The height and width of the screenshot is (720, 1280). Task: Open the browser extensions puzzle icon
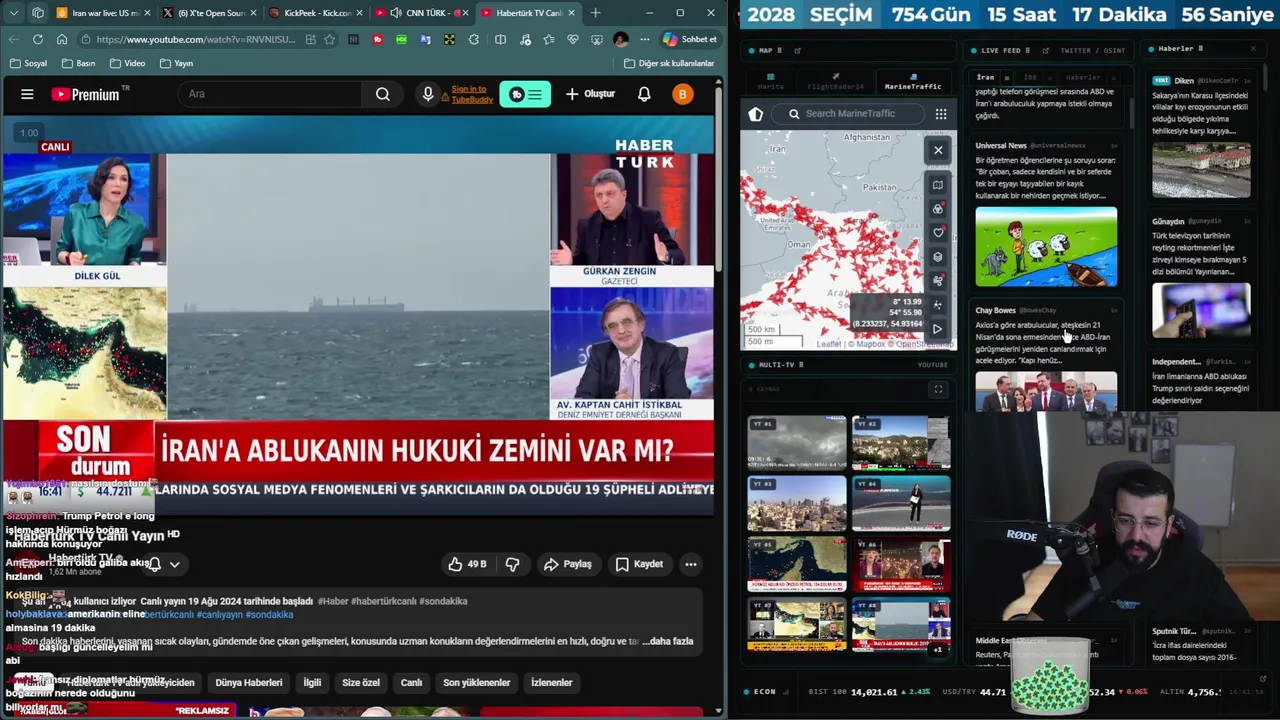click(x=473, y=39)
